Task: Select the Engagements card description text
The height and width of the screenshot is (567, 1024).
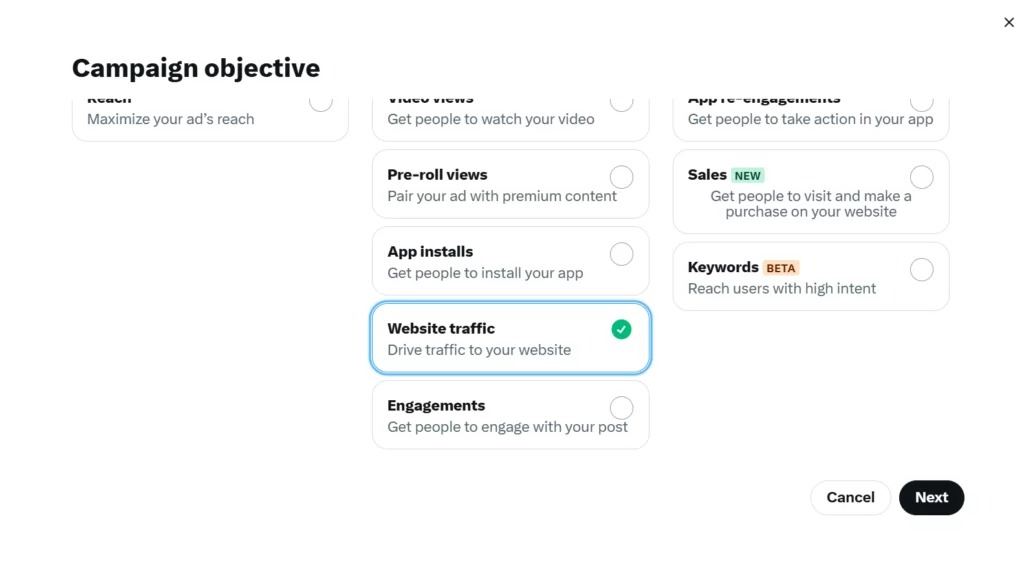Action: [507, 427]
